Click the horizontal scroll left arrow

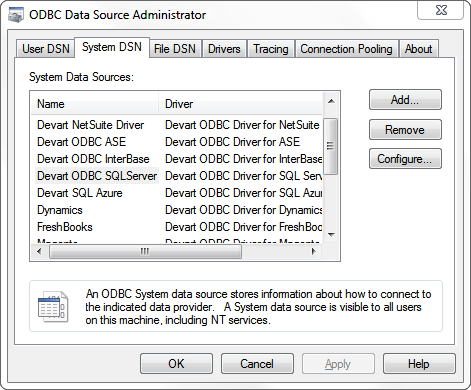pyautogui.click(x=39, y=251)
